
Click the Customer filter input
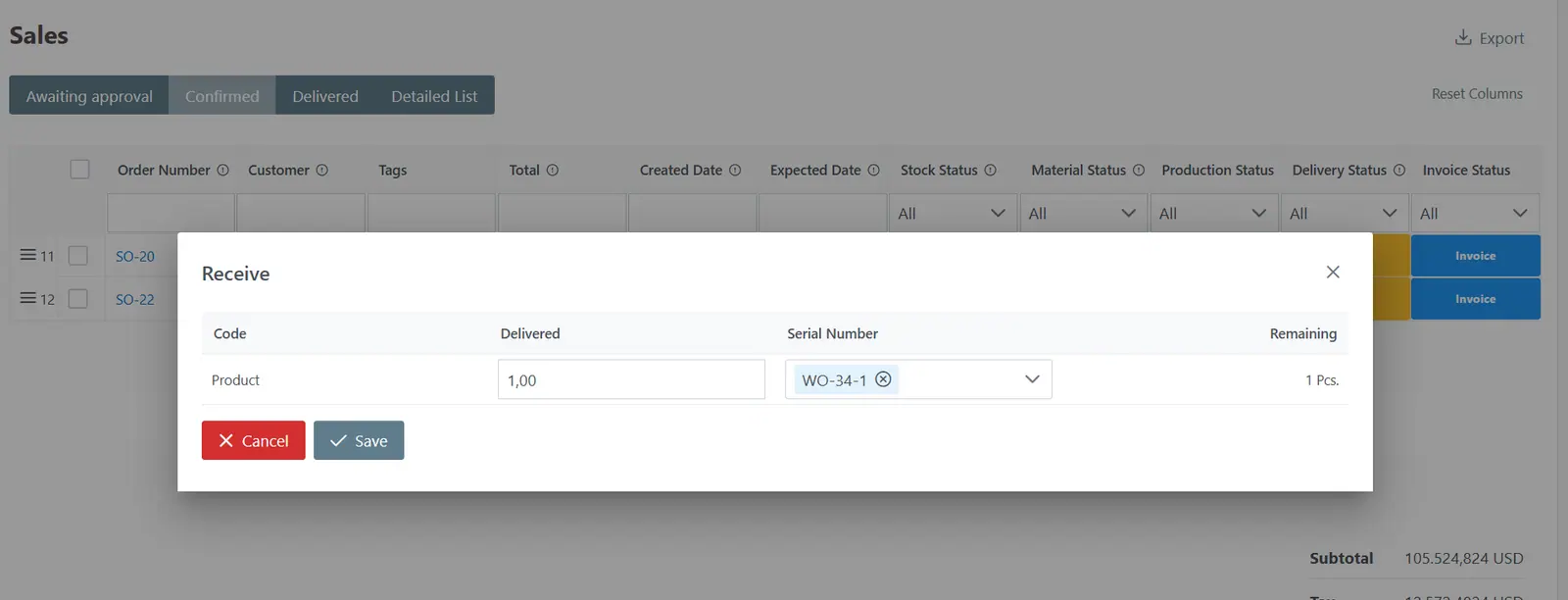click(x=301, y=213)
